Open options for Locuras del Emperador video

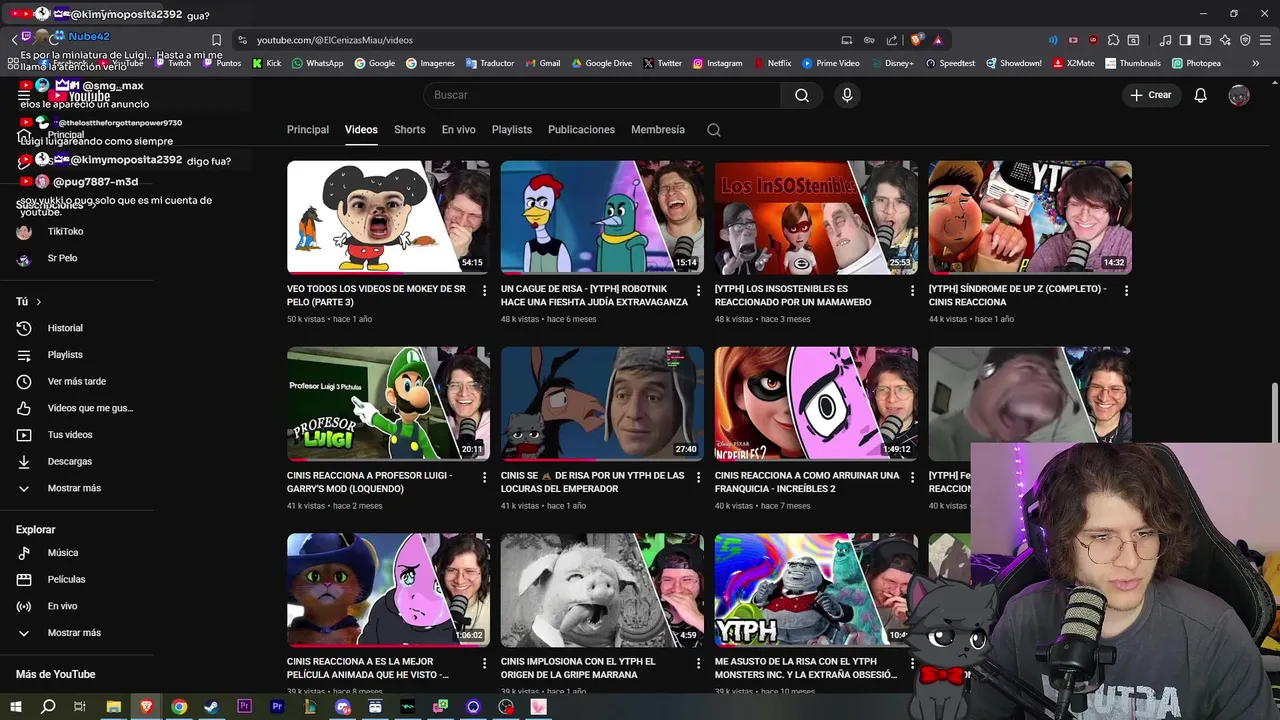click(x=698, y=477)
